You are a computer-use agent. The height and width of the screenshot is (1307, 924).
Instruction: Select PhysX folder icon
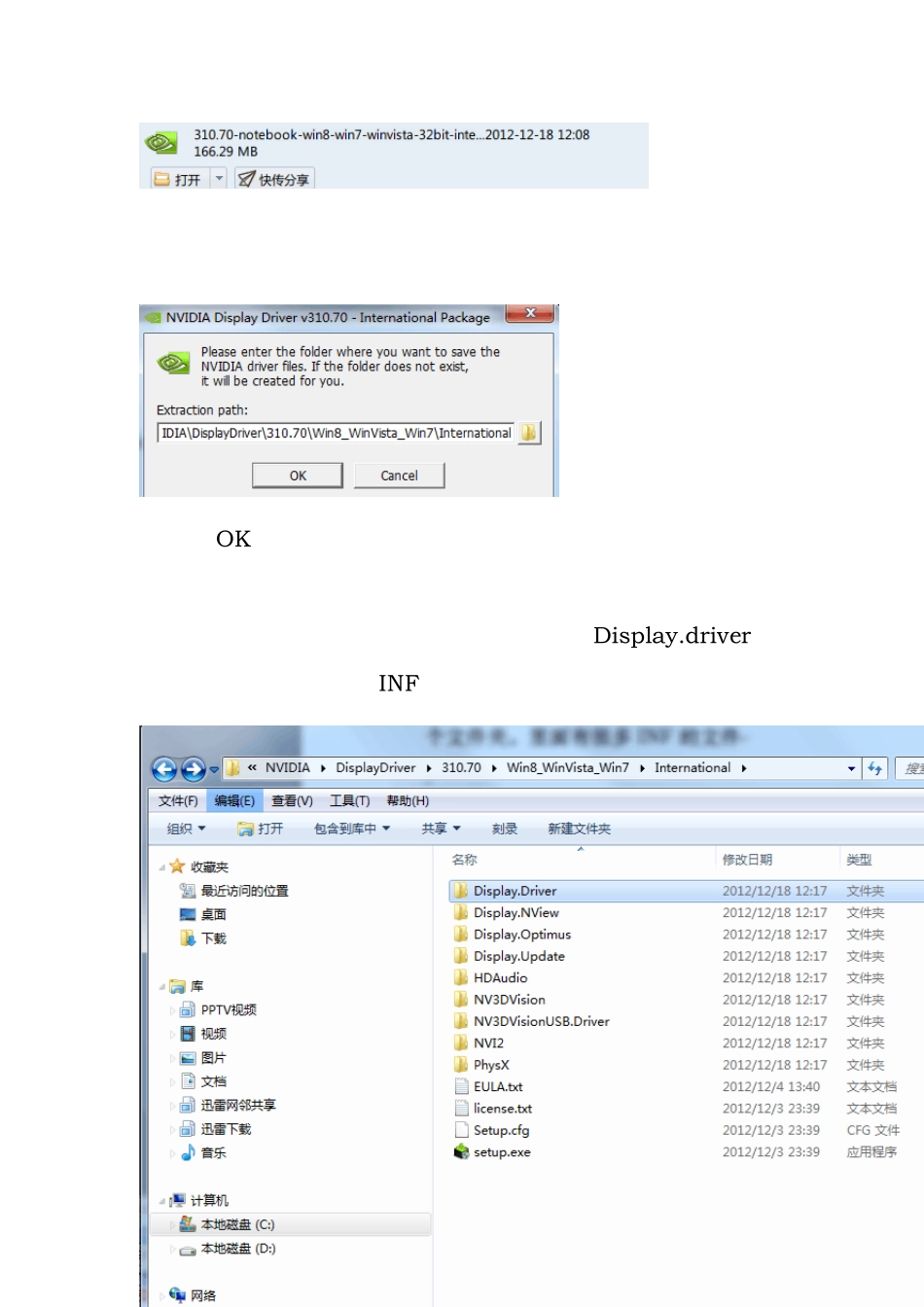point(461,1065)
